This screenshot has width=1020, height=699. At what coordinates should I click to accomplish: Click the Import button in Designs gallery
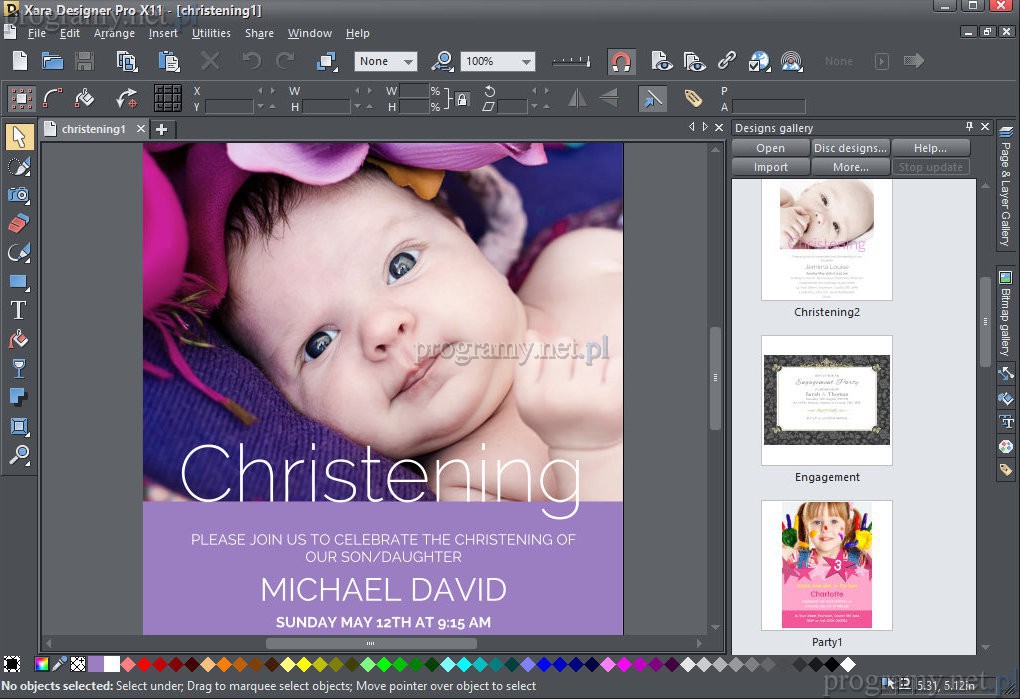(770, 167)
